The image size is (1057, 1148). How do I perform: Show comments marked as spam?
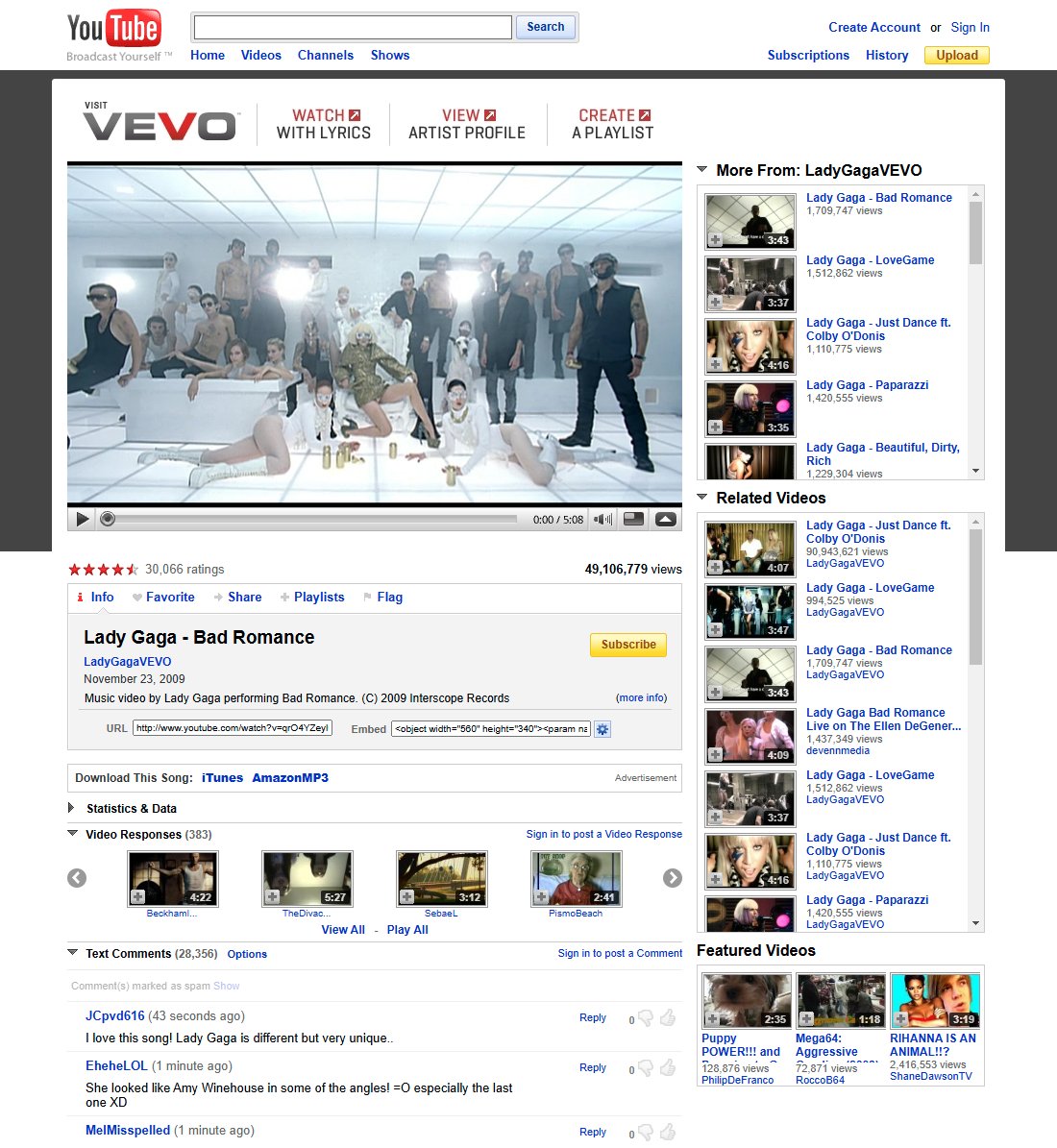point(227,987)
